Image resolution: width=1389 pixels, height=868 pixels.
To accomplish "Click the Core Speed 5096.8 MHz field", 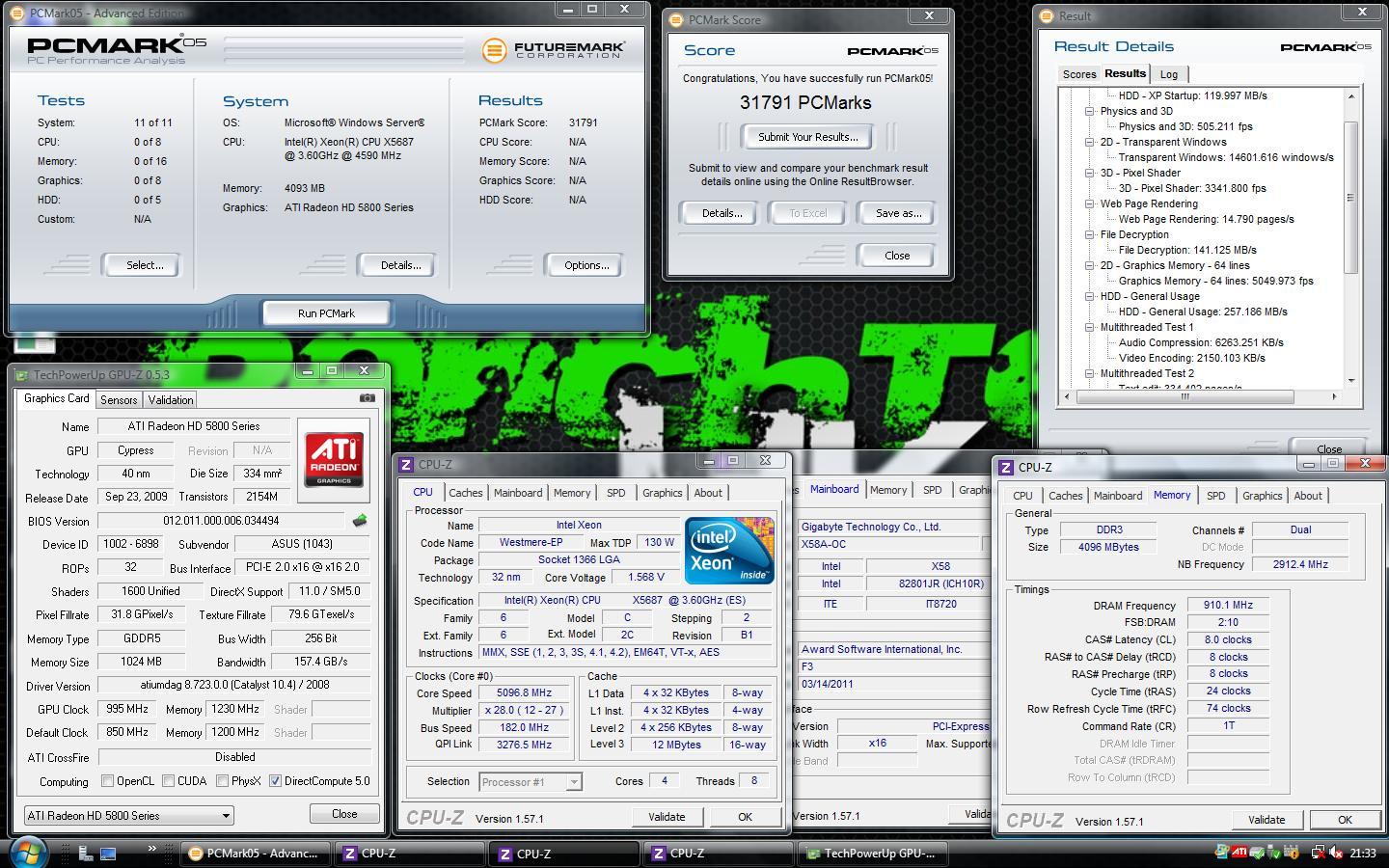I will 525,693.
